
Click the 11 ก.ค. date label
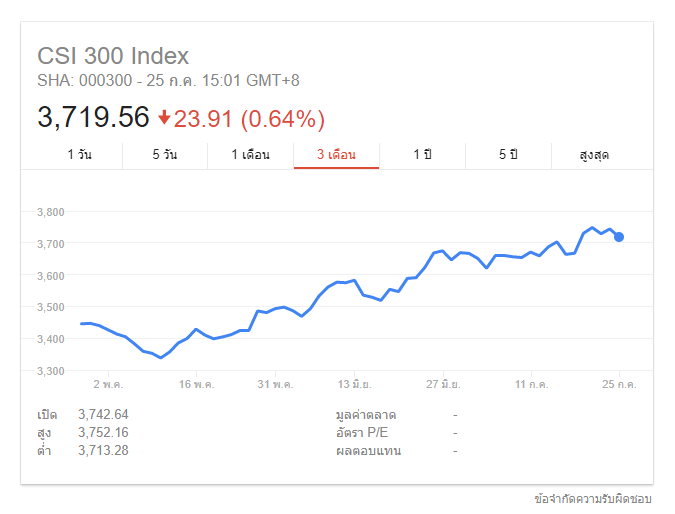531,384
